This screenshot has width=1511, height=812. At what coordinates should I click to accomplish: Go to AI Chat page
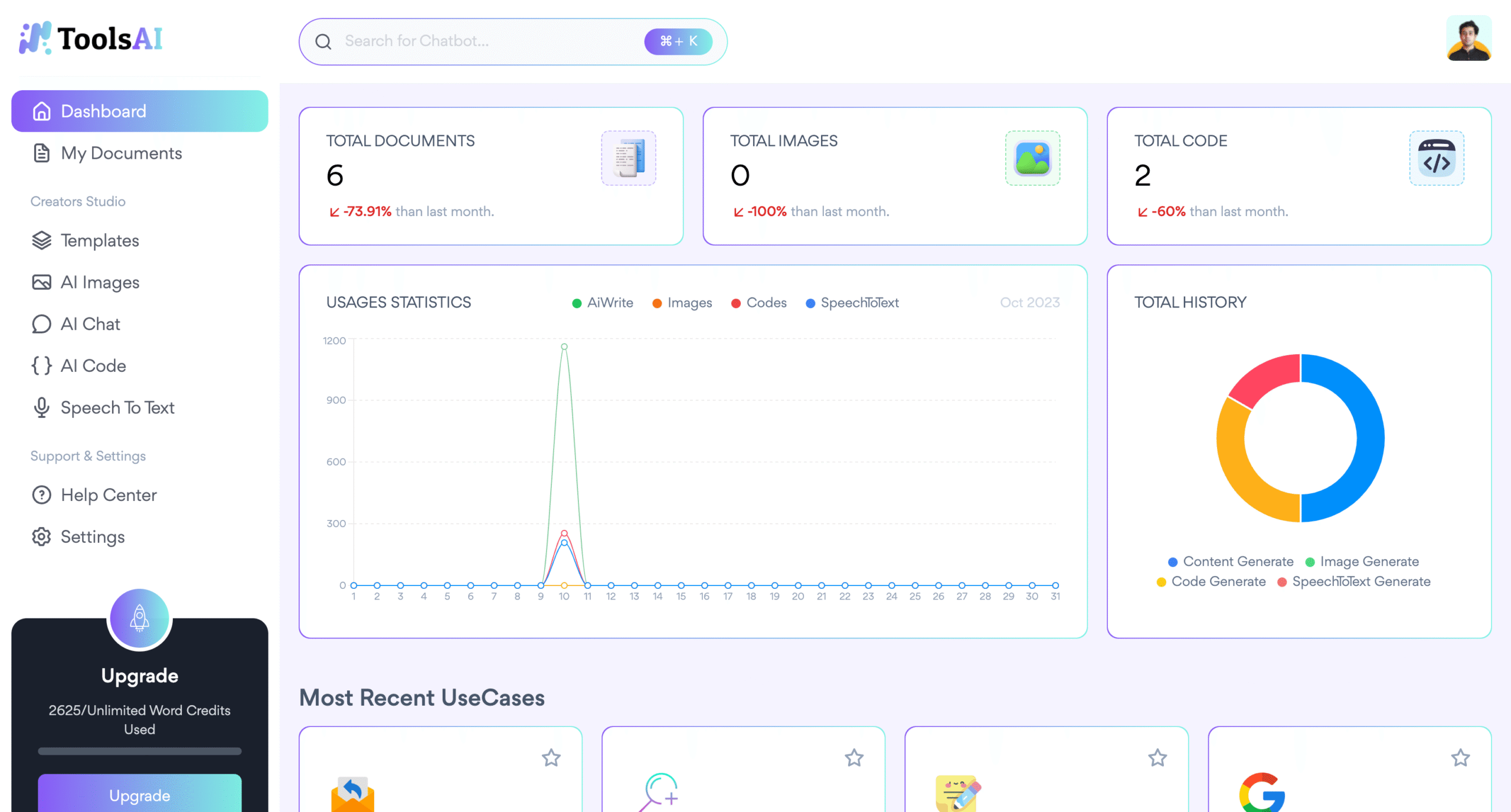pos(90,324)
